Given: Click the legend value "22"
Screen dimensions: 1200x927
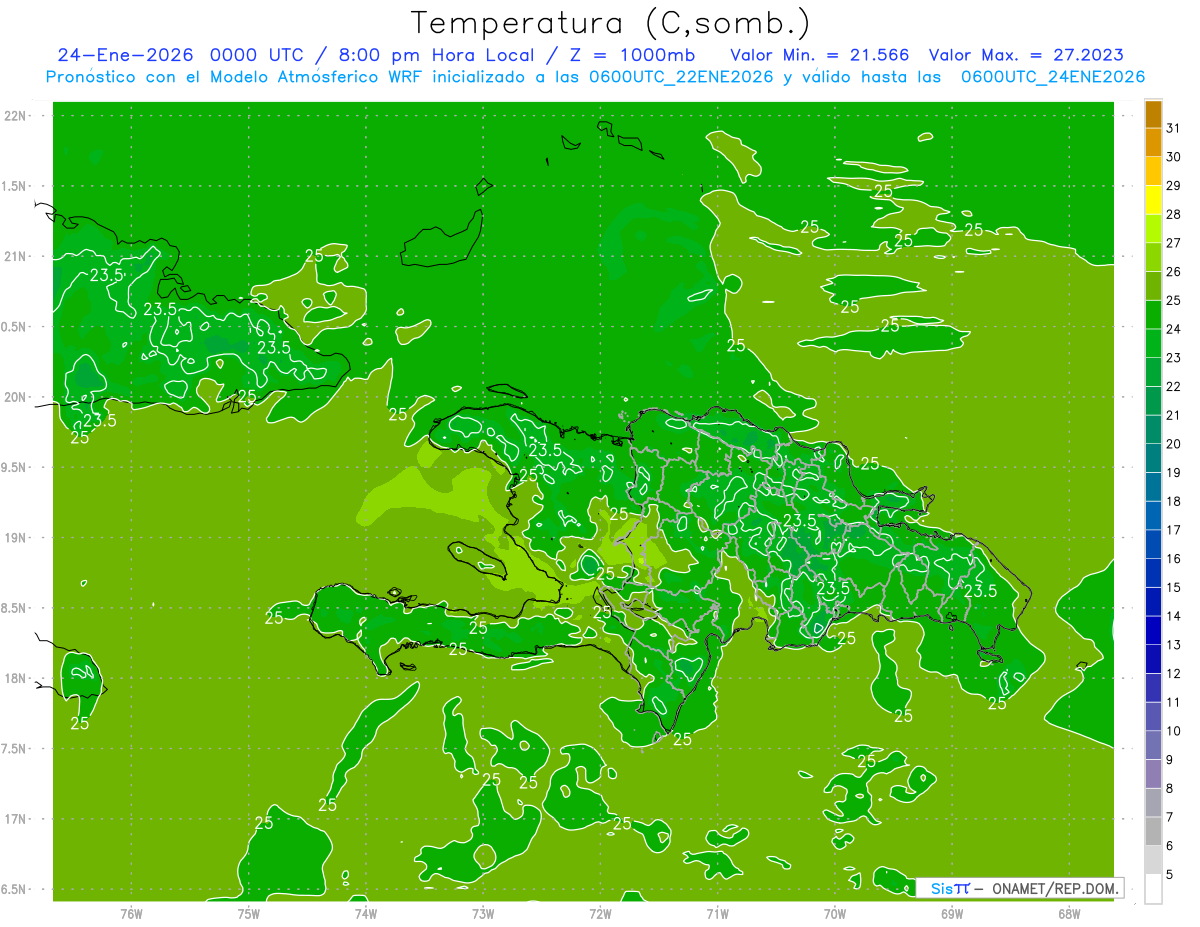Looking at the screenshot, I should tap(1174, 386).
